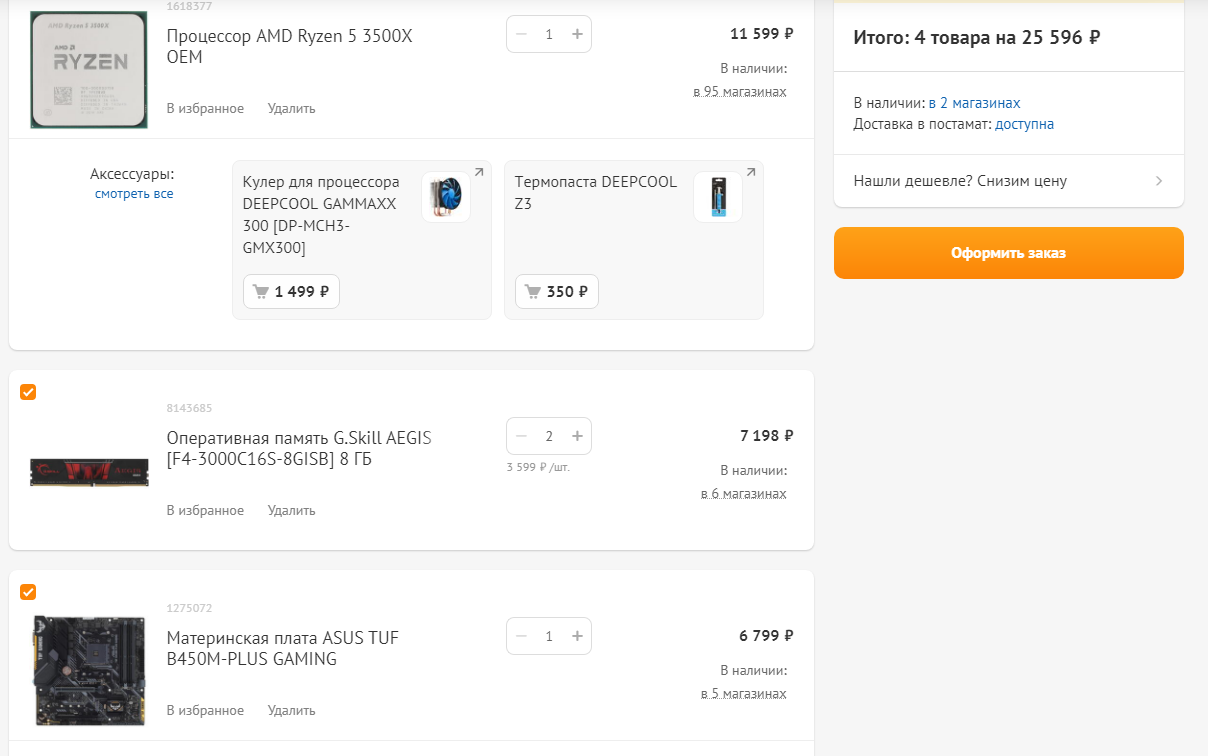1208x756 pixels.
Task: Show the 95 stores availability for Ryzen
Action: pyautogui.click(x=740, y=91)
